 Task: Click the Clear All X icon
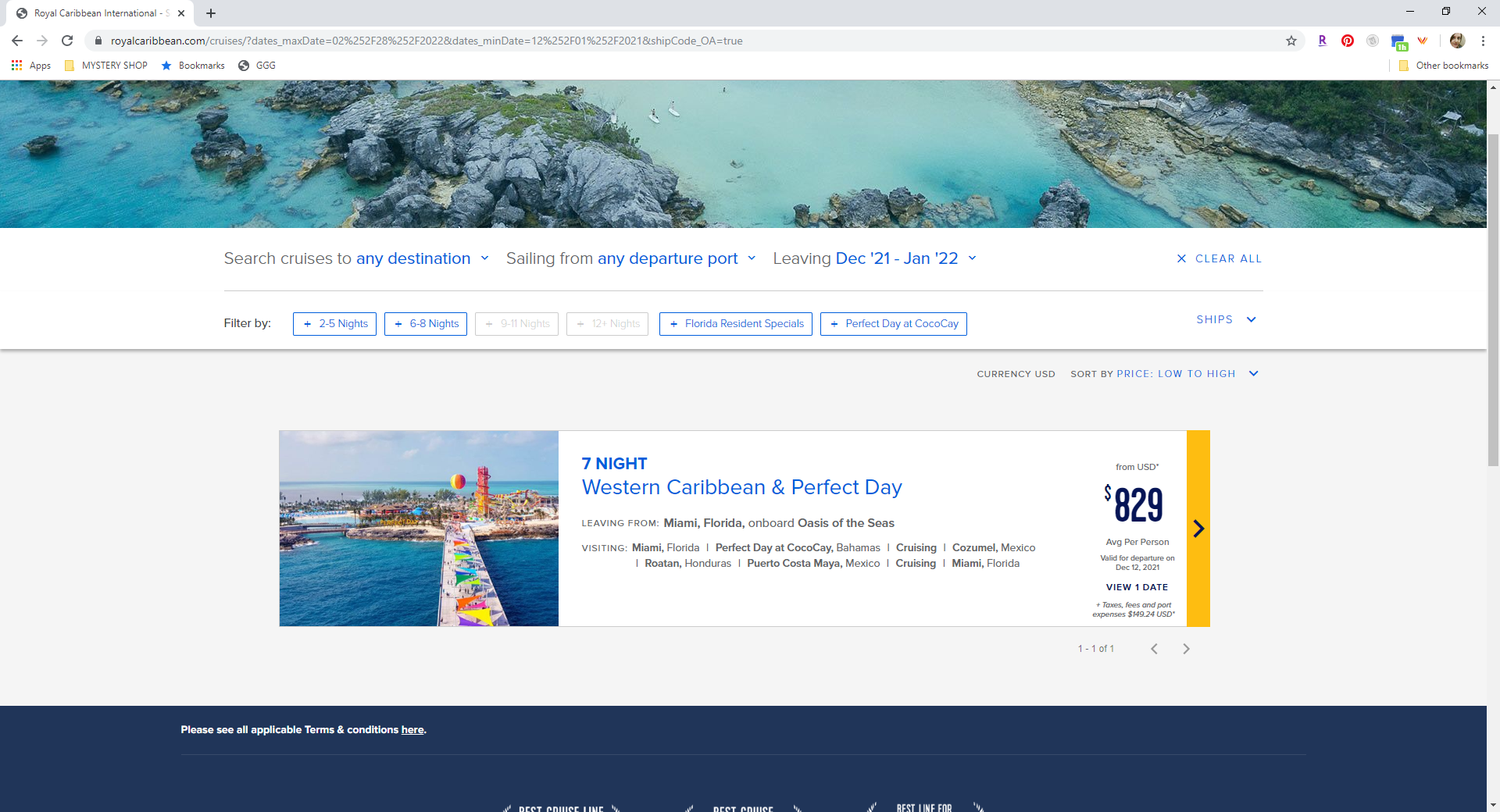coord(1182,258)
